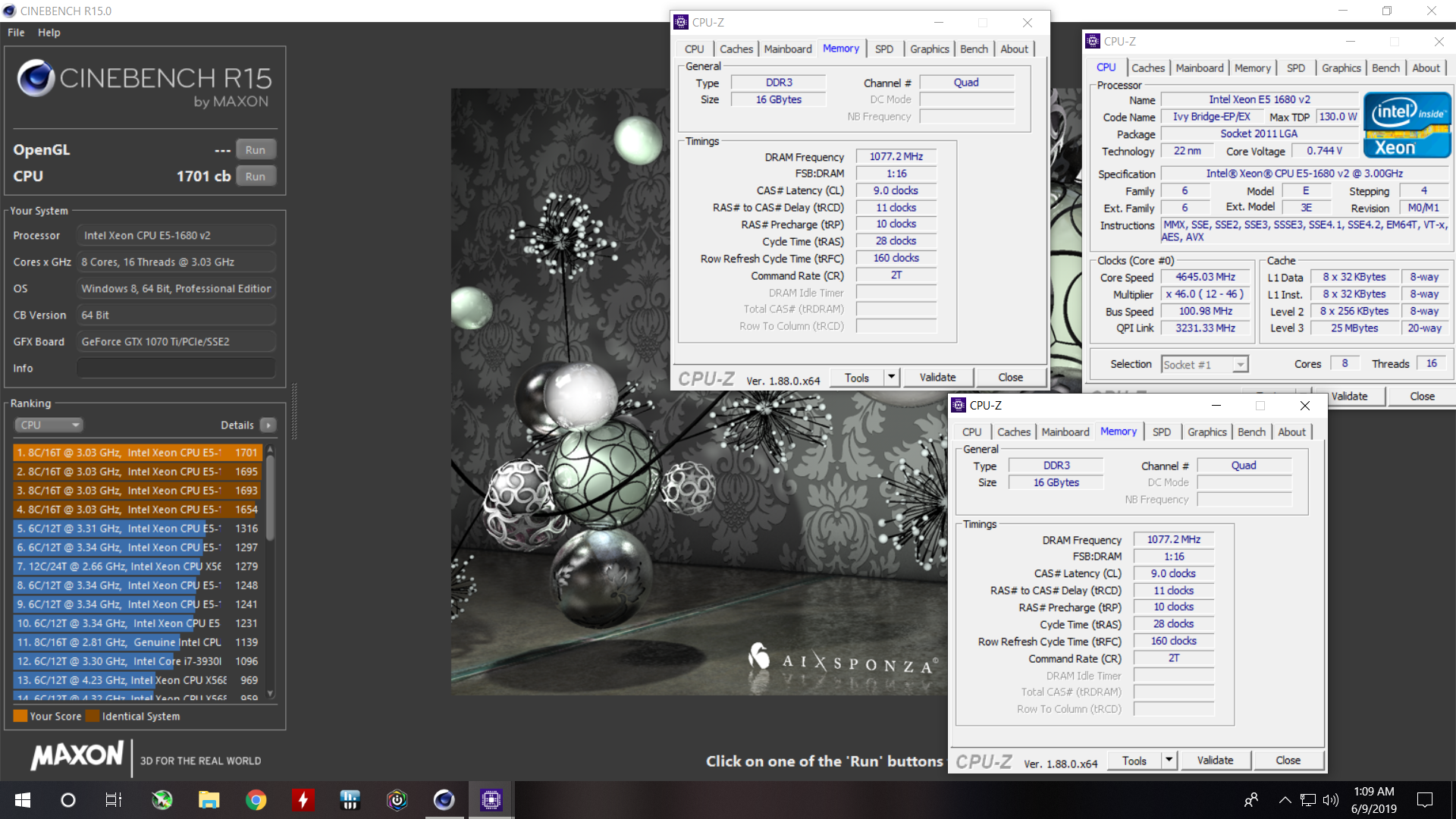The width and height of the screenshot is (1456, 819).
Task: Open About tab in top CPU-Z Memory window
Action: pyautogui.click(x=1014, y=49)
